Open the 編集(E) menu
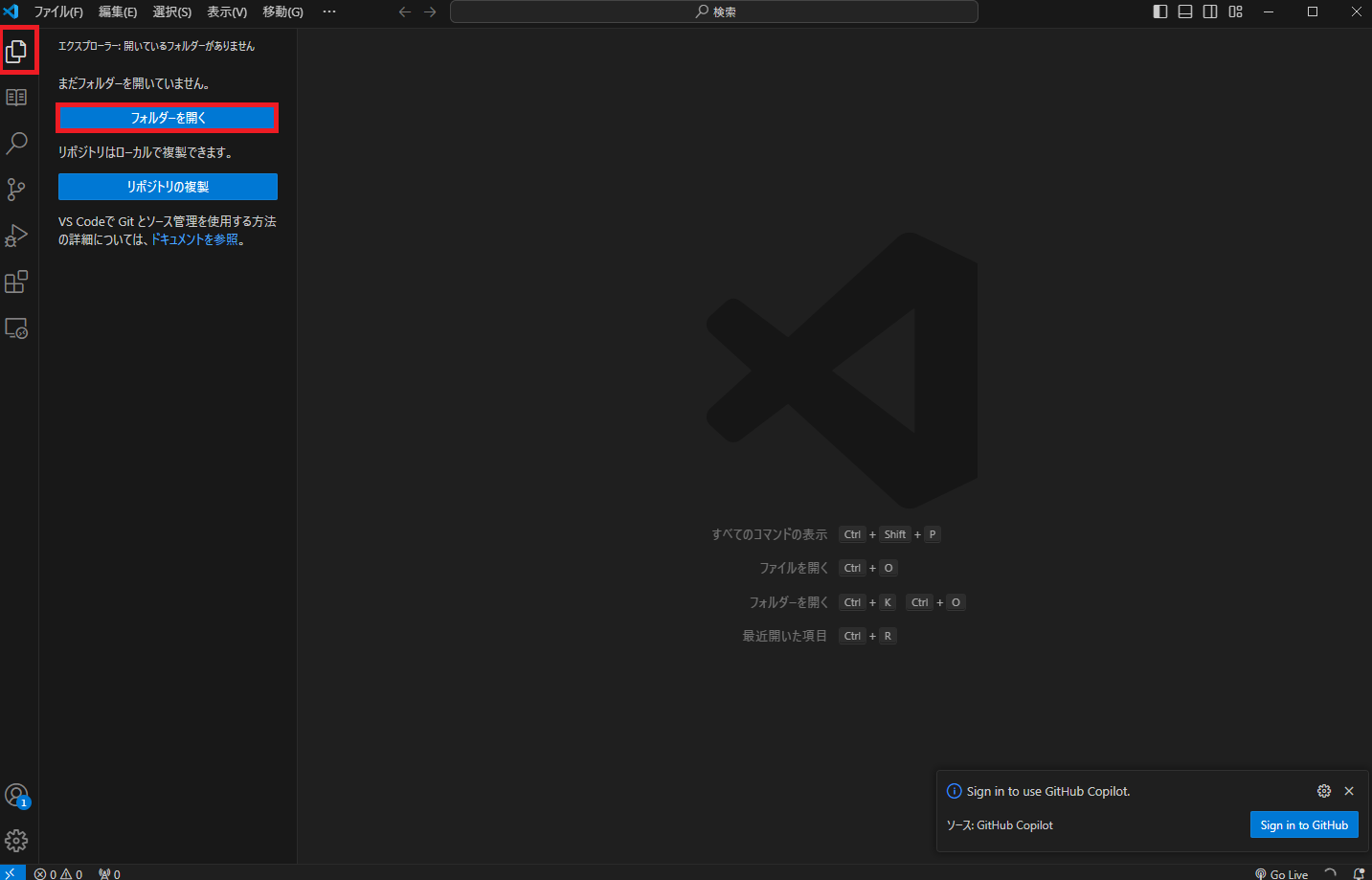 click(118, 11)
